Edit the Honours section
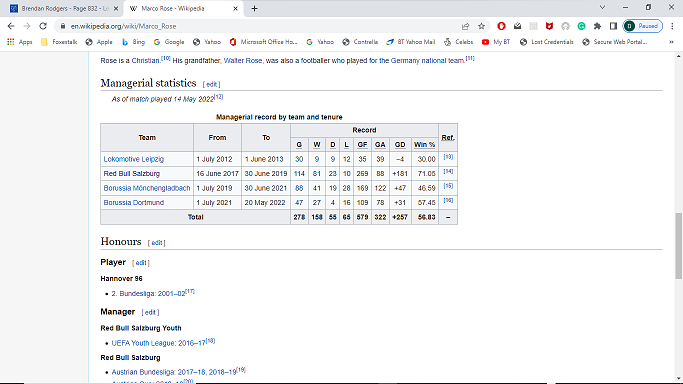The width and height of the screenshot is (683, 384). pyautogui.click(x=156, y=243)
